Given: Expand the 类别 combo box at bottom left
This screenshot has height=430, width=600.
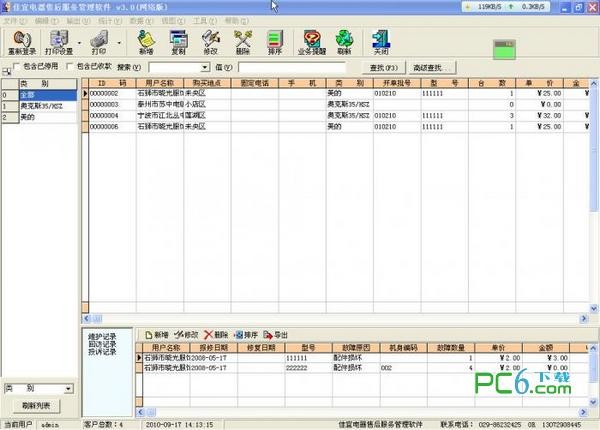Looking at the screenshot, I should click(x=68, y=389).
